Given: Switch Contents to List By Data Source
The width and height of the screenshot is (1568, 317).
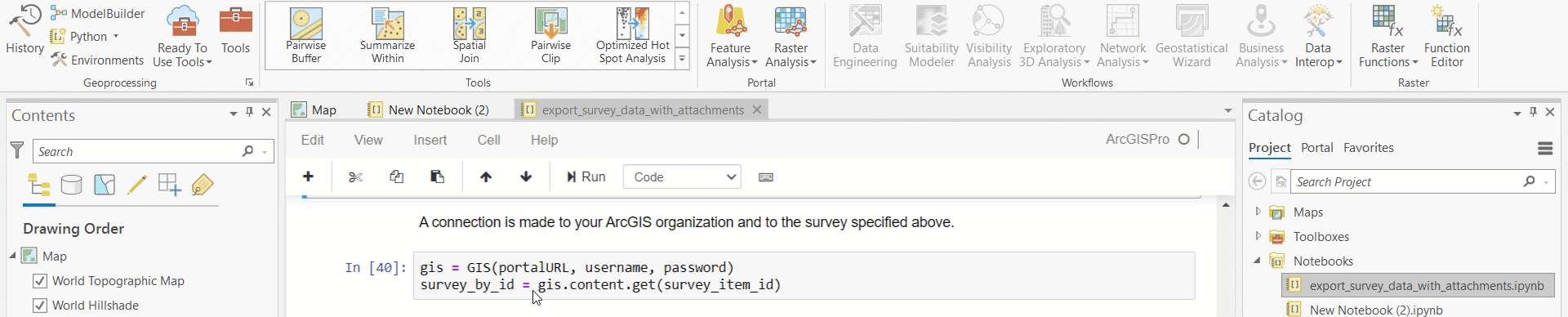Looking at the screenshot, I should [x=72, y=185].
